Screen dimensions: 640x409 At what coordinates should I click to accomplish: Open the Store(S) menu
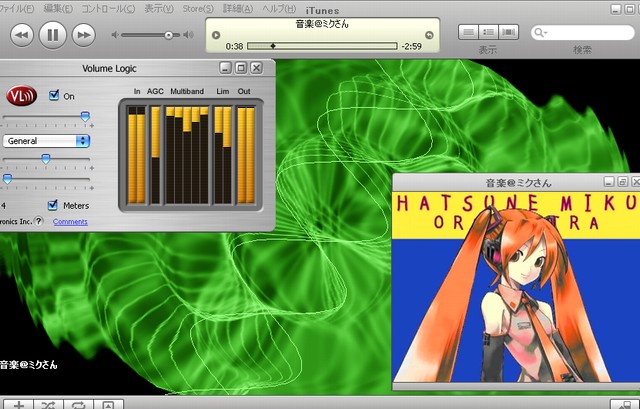point(198,9)
